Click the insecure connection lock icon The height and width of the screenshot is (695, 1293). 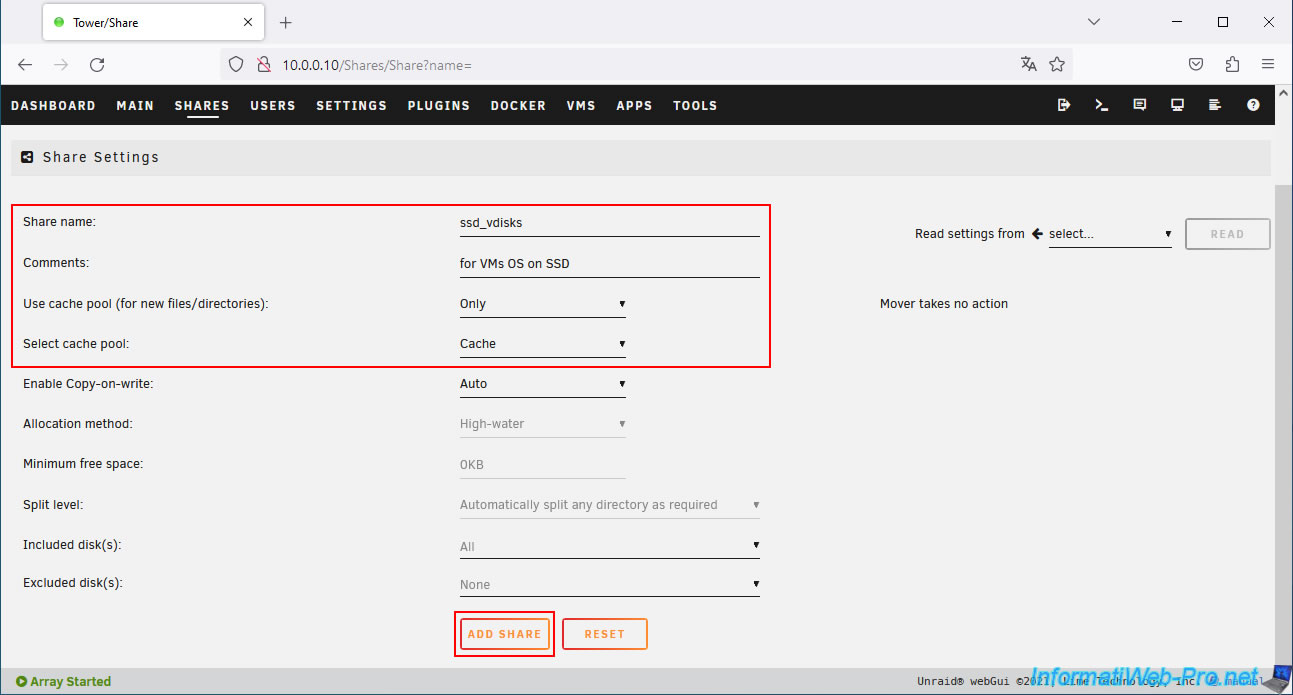pos(264,64)
